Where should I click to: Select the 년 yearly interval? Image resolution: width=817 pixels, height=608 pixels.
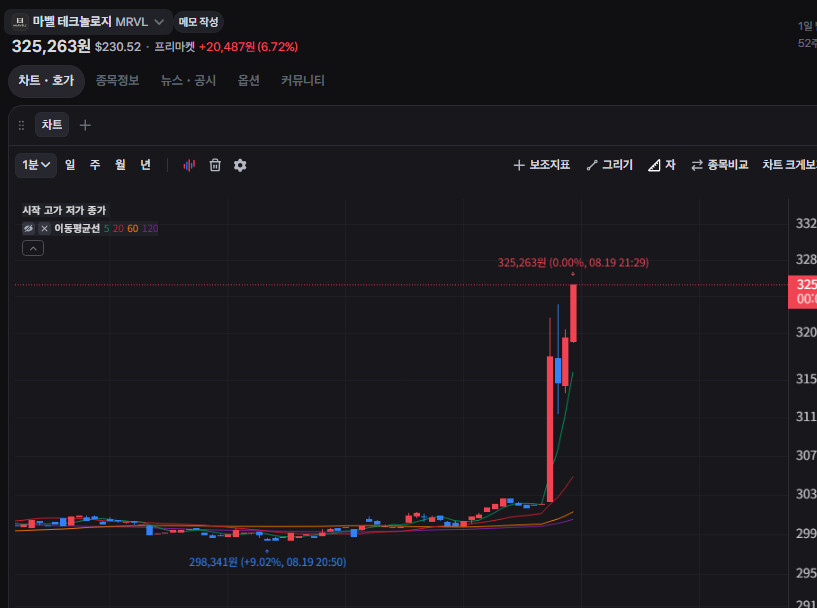[x=145, y=165]
